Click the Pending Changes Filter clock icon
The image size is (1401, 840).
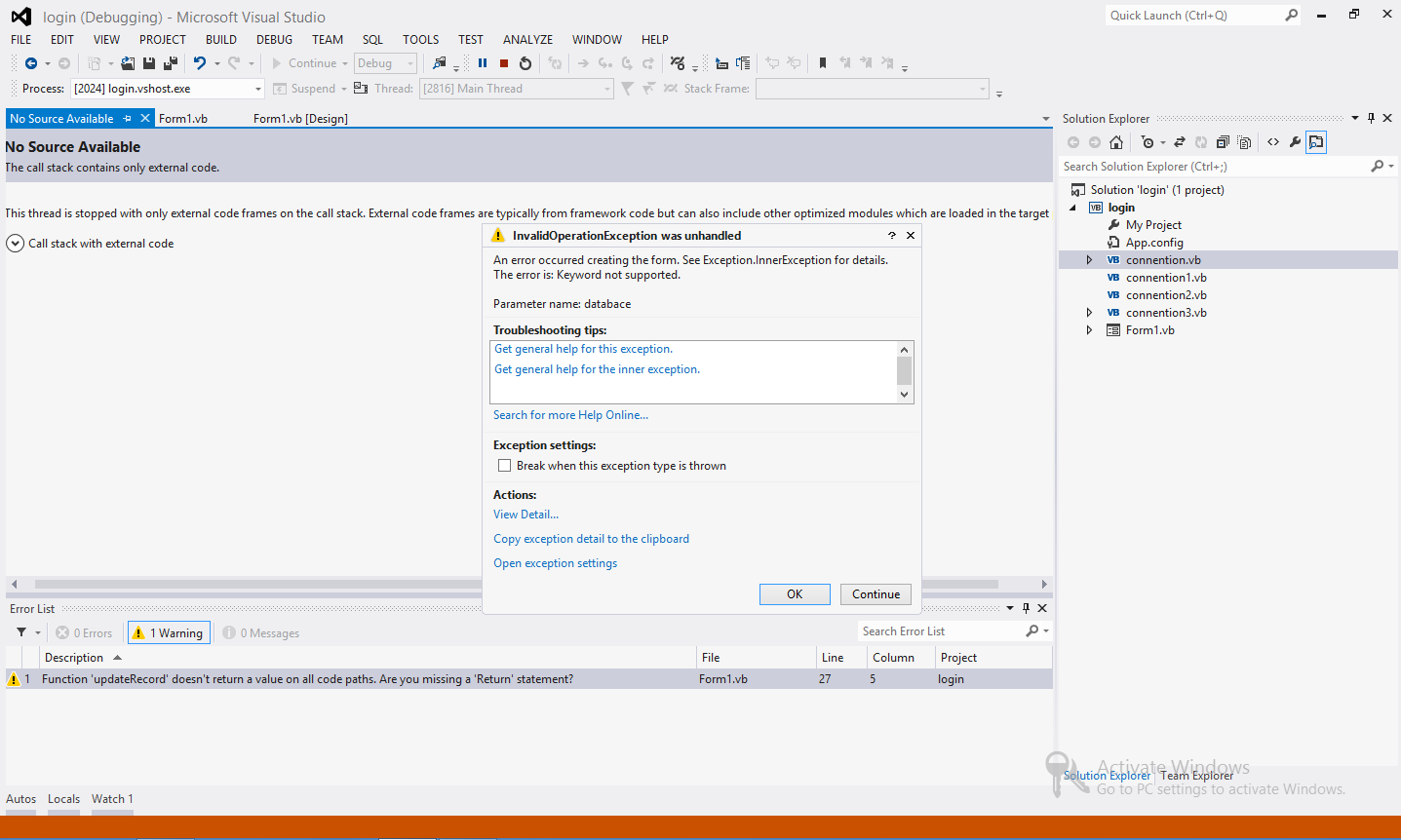(x=1148, y=142)
